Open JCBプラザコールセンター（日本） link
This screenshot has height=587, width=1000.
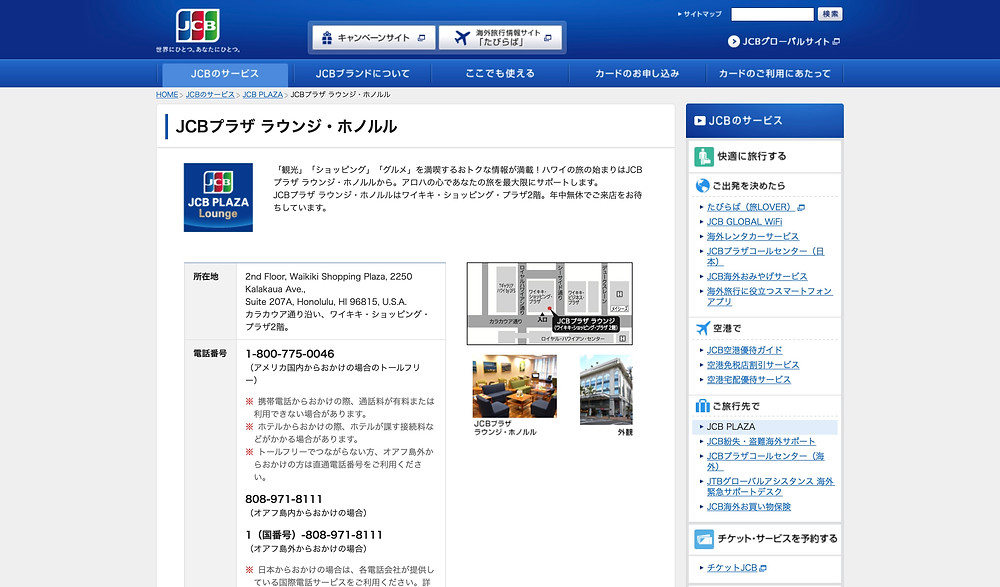(765, 256)
